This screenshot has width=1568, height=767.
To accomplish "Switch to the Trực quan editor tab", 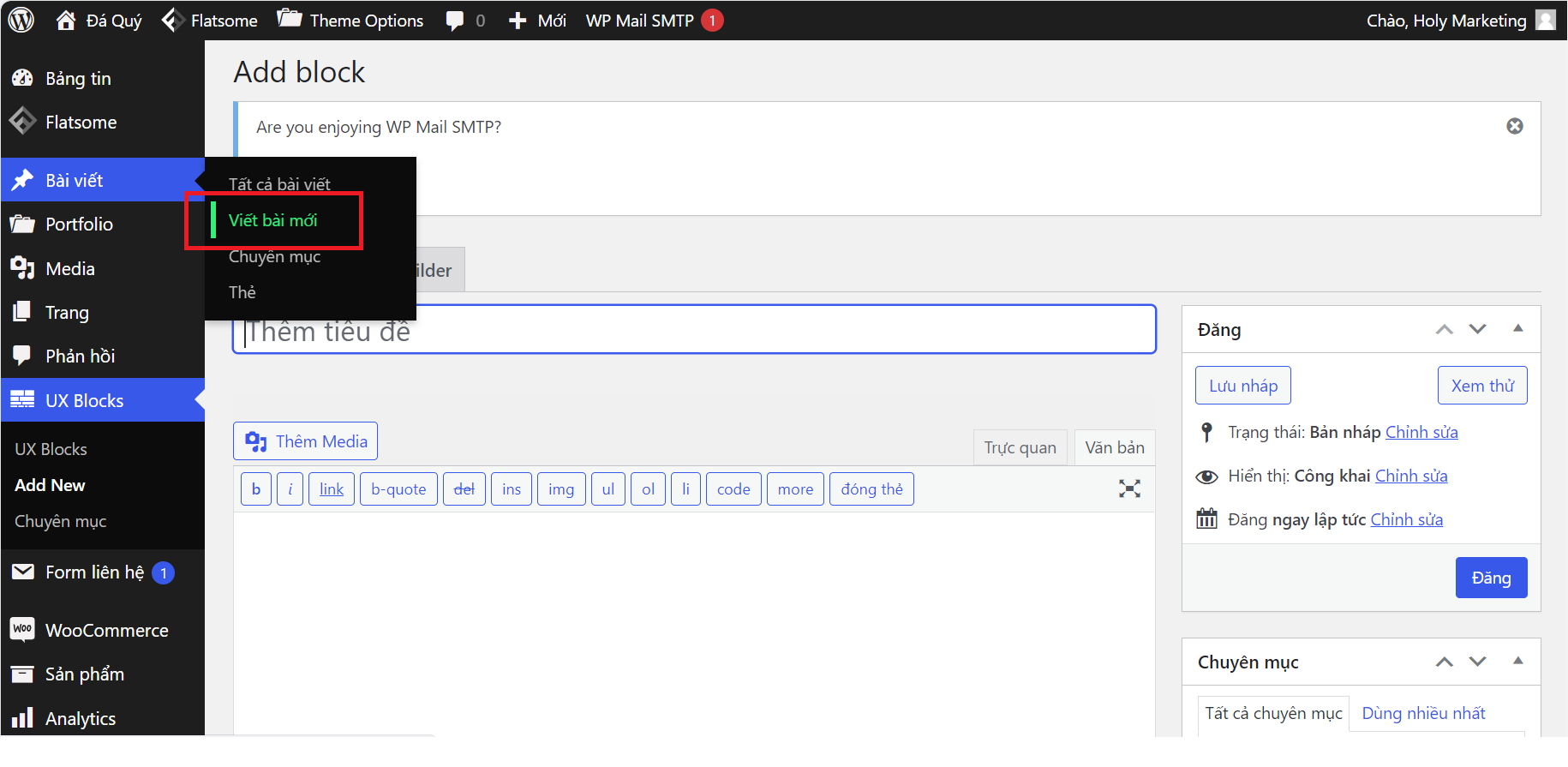I will click(x=1020, y=447).
